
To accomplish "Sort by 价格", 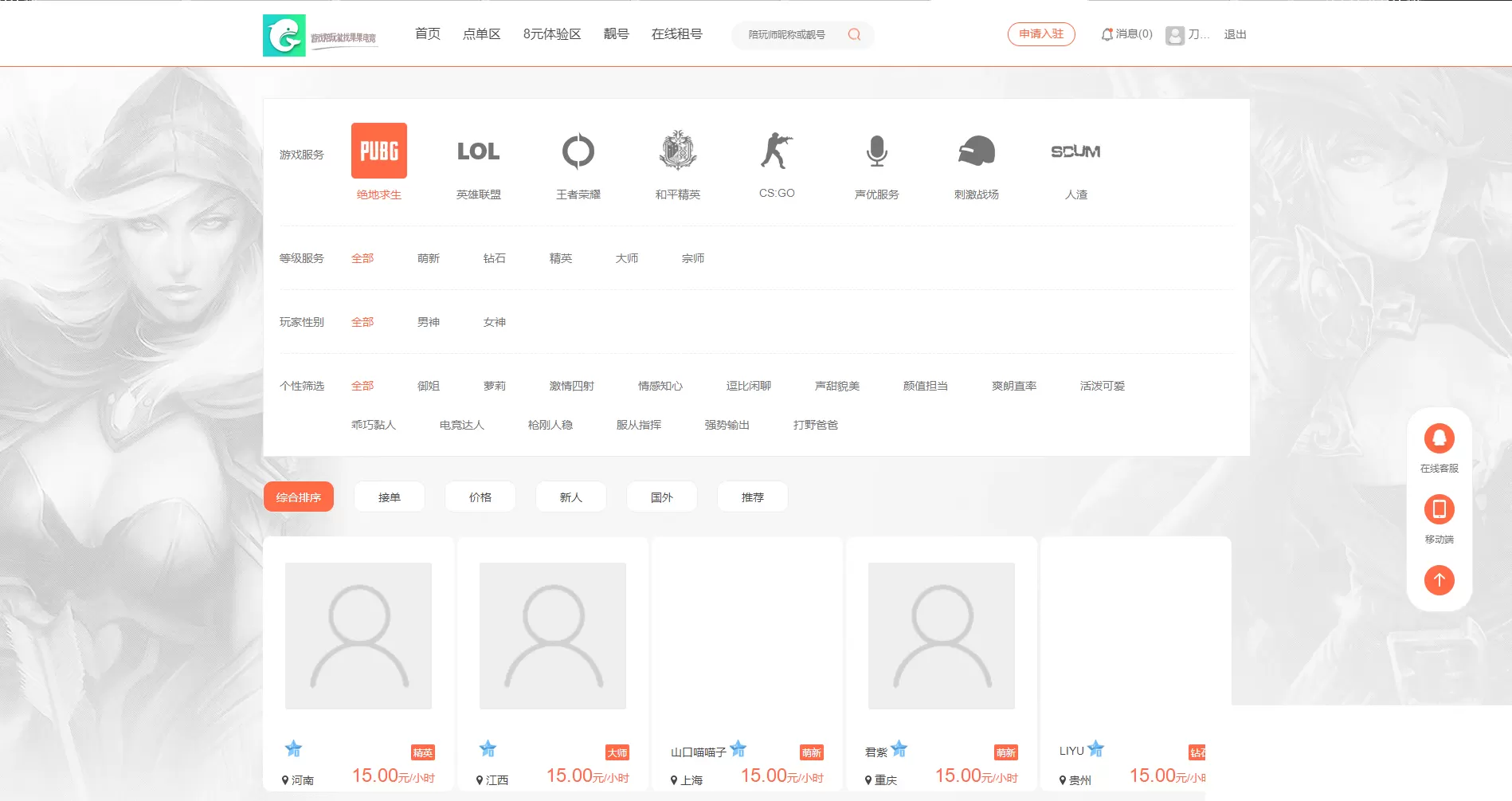I will point(480,497).
